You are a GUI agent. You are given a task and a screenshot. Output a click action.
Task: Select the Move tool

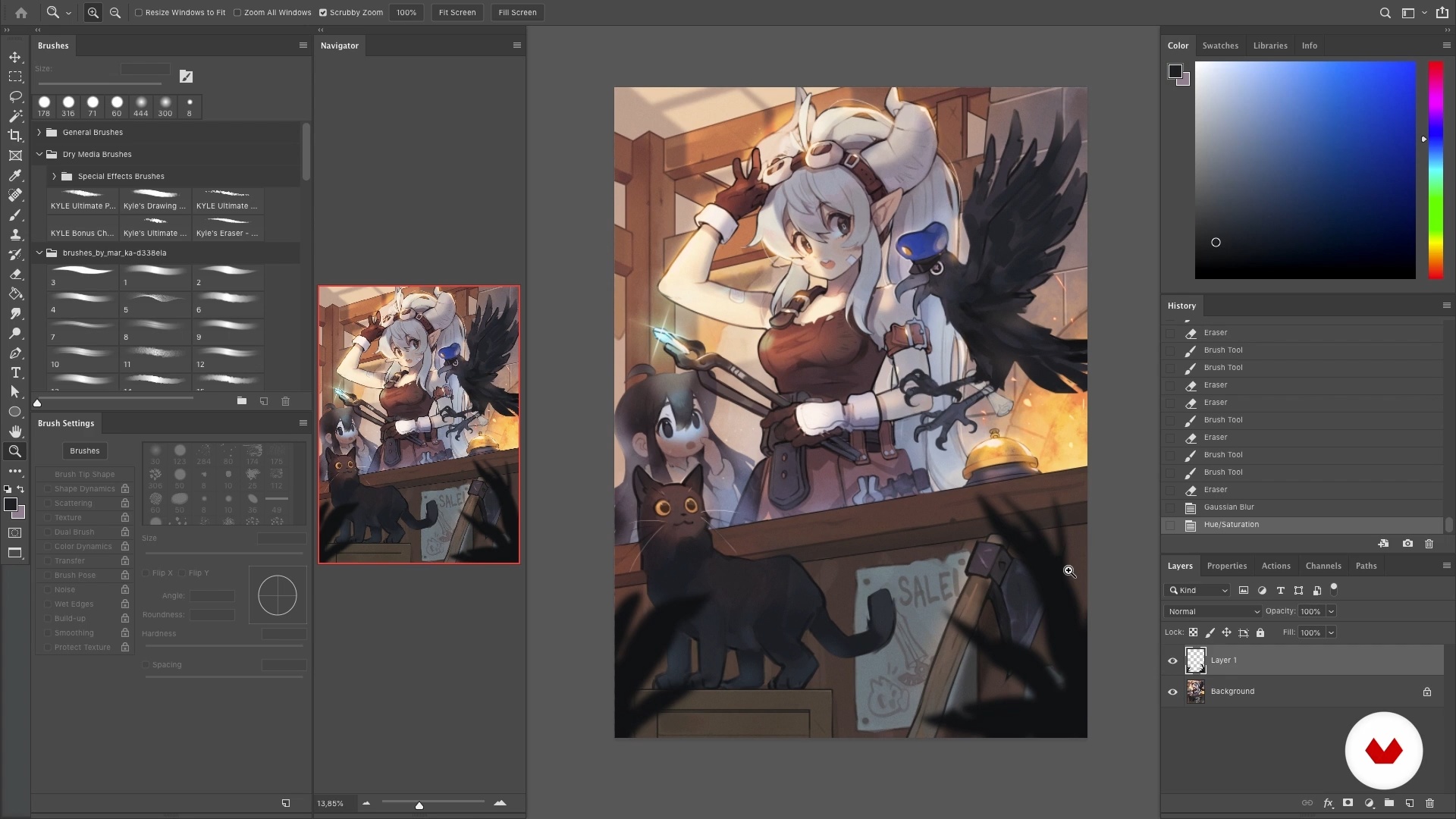(x=15, y=57)
